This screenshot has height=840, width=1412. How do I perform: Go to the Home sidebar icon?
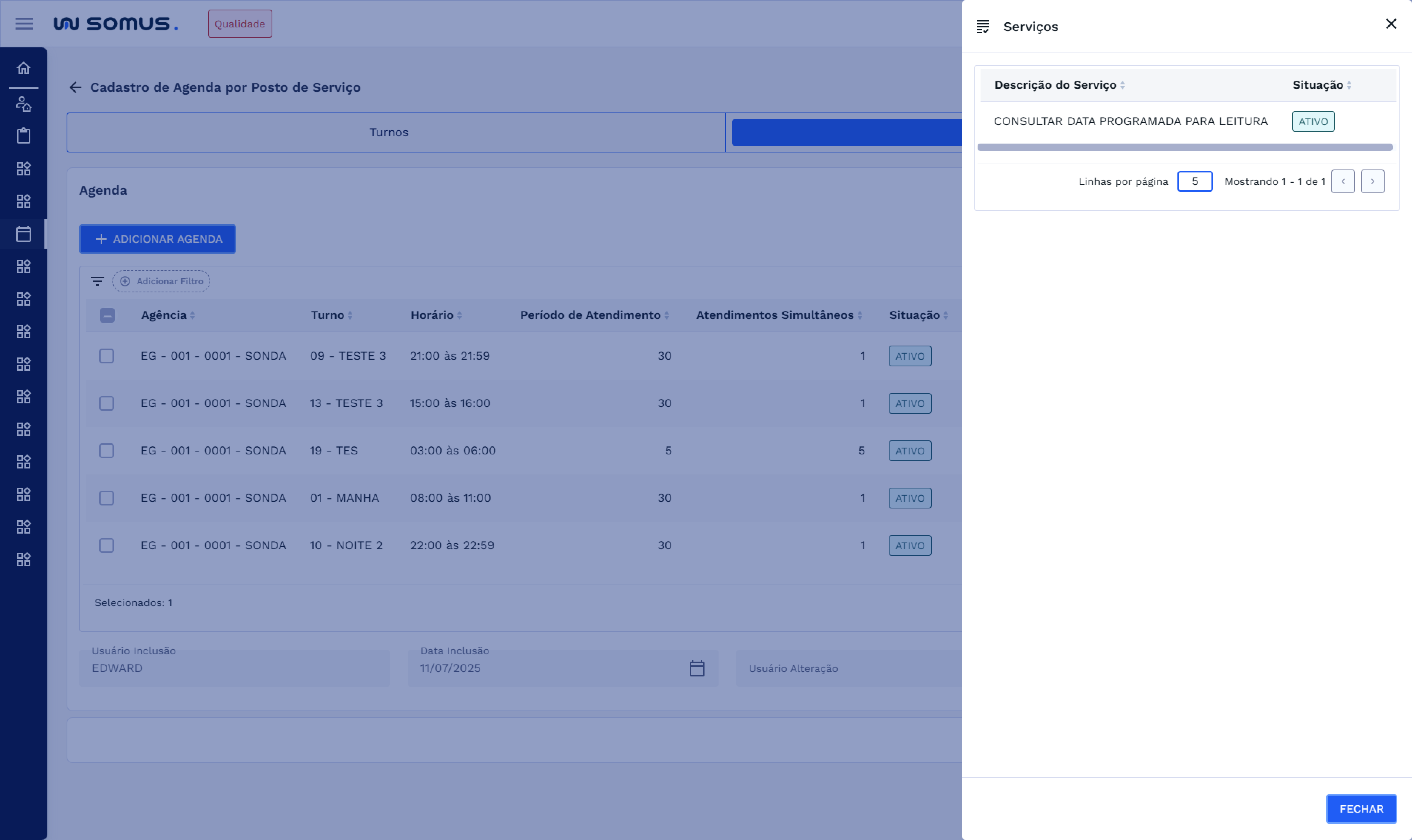coord(24,68)
